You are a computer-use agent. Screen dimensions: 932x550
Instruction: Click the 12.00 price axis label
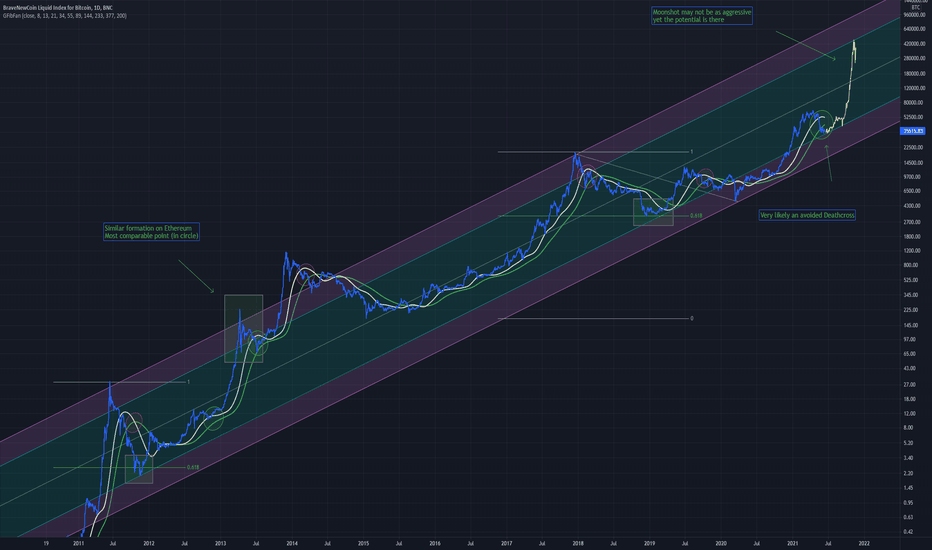[x=909, y=413]
